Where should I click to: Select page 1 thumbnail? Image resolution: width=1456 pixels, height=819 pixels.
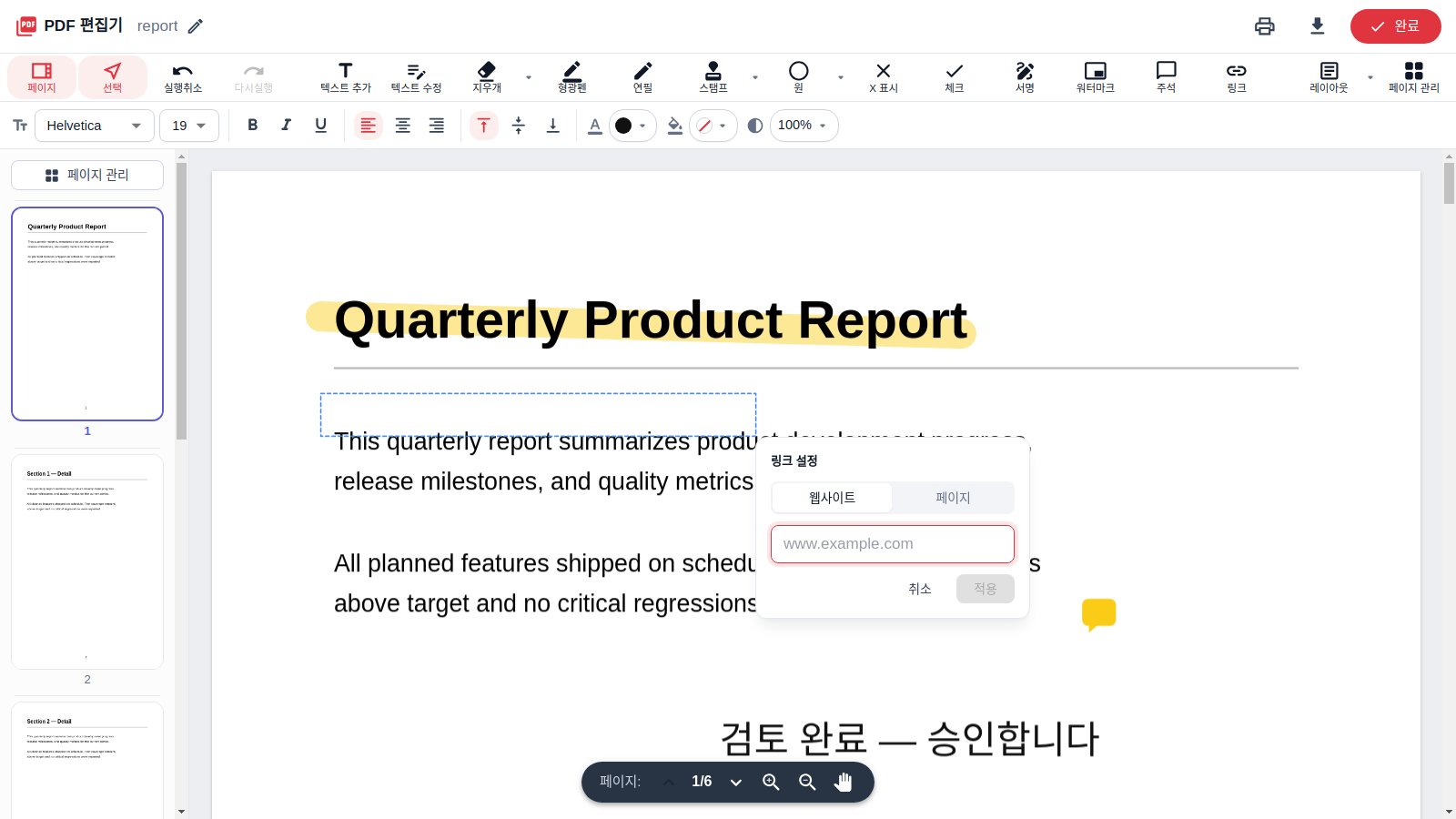(87, 314)
